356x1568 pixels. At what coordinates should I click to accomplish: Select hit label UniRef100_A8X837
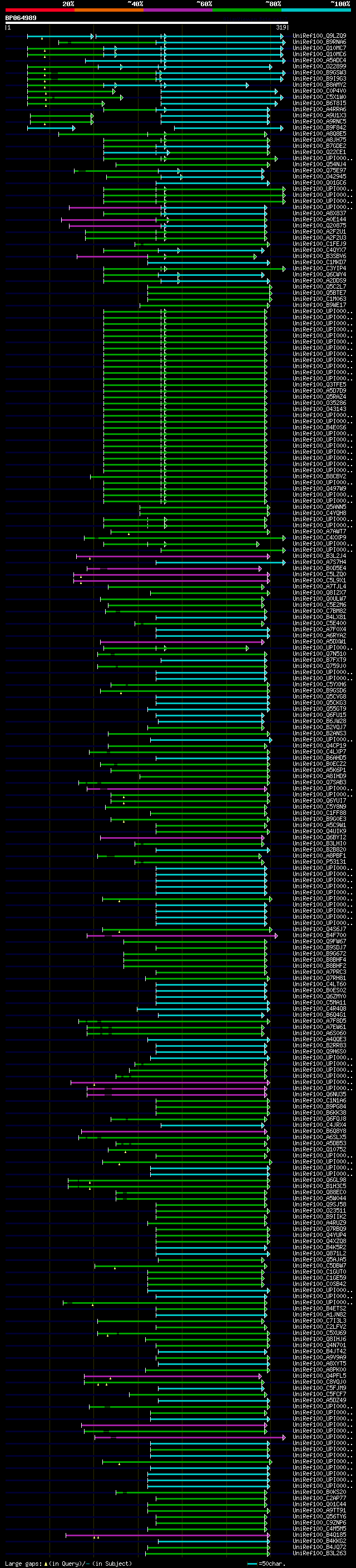319,213
